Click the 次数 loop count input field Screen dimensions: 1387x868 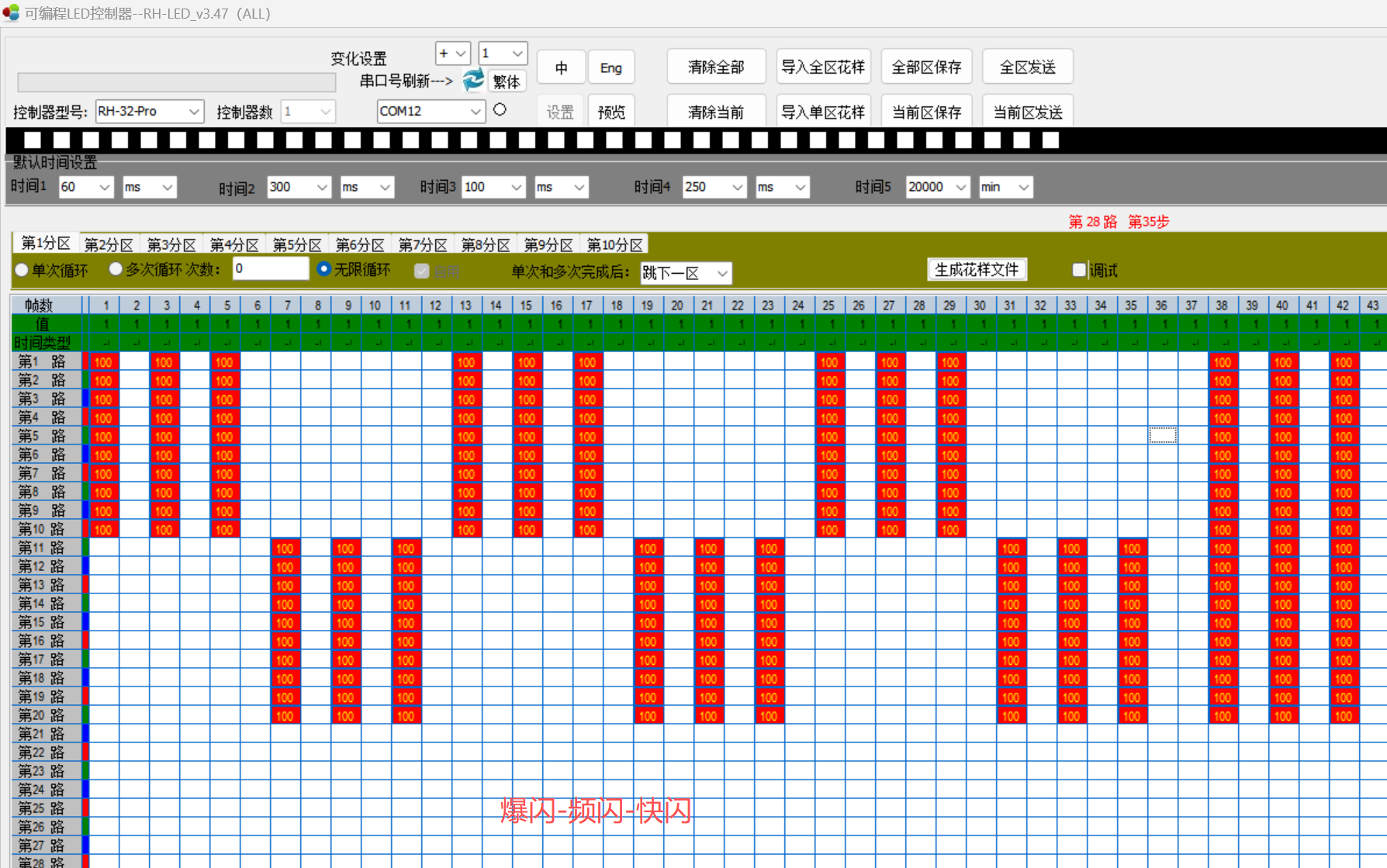click(x=270, y=269)
